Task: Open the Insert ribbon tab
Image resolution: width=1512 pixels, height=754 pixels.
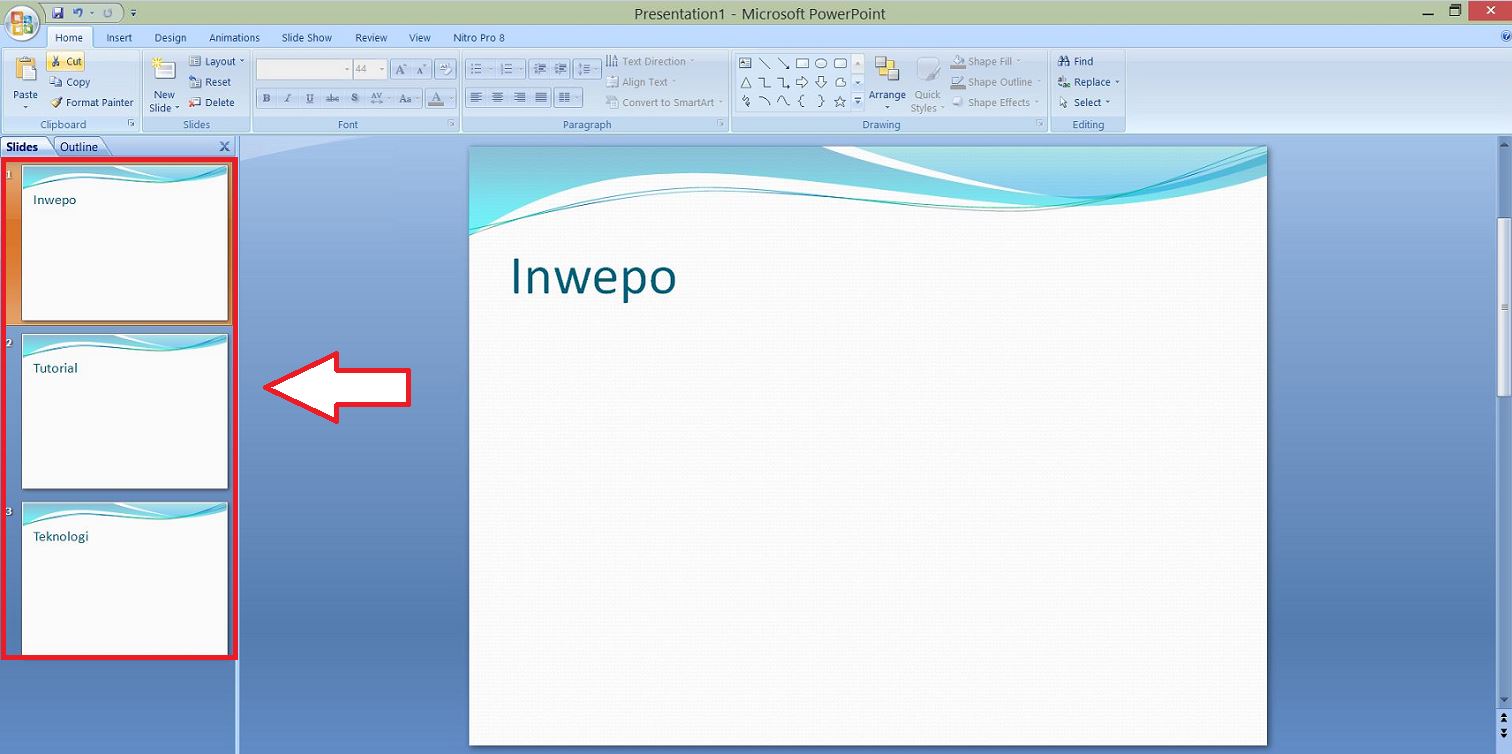Action: (x=119, y=38)
